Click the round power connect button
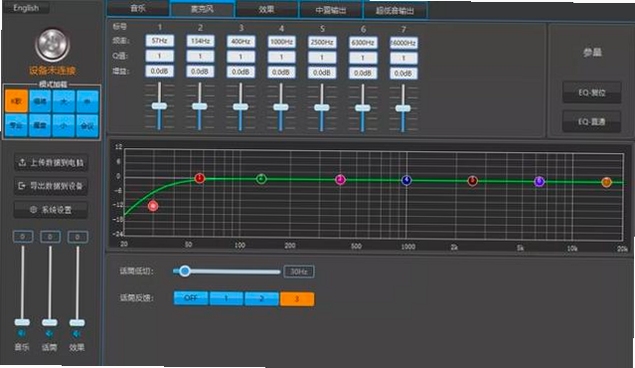The width and height of the screenshot is (635, 368). point(52,45)
